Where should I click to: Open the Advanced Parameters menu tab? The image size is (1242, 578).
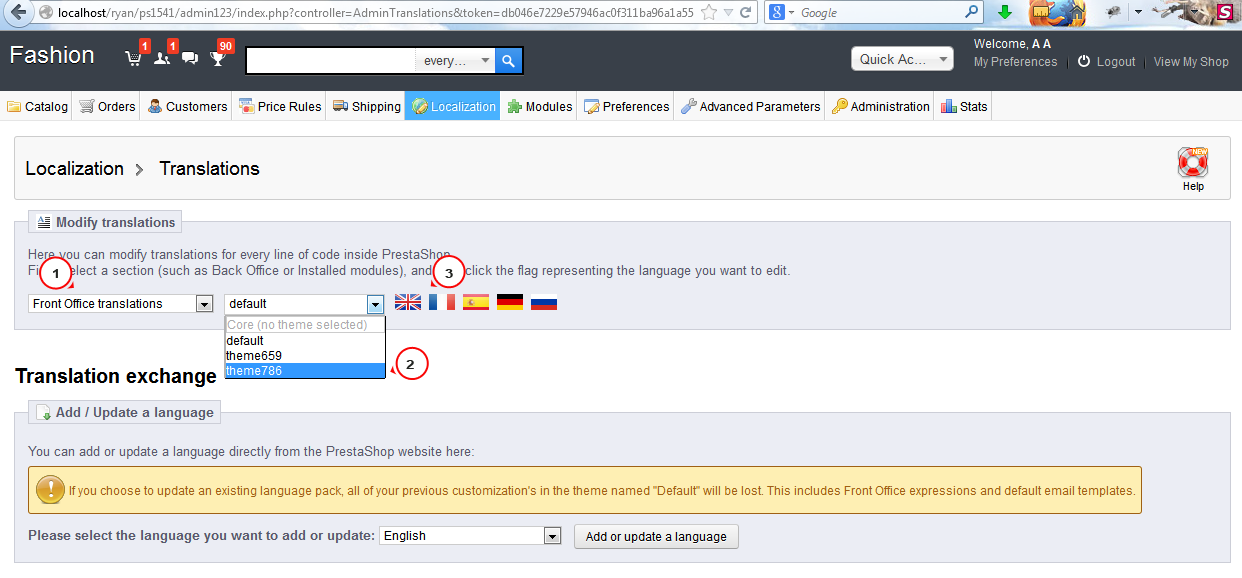click(751, 107)
